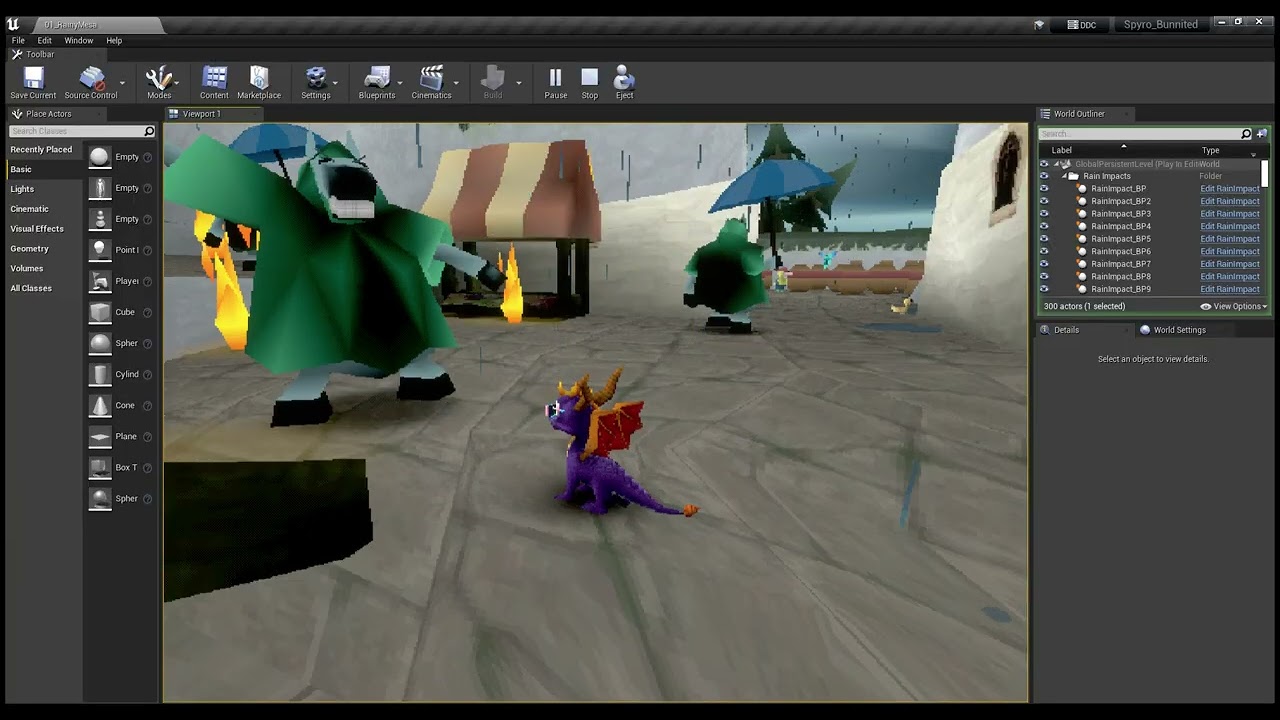
Task: Stop the play-in-editor session
Action: 590,82
